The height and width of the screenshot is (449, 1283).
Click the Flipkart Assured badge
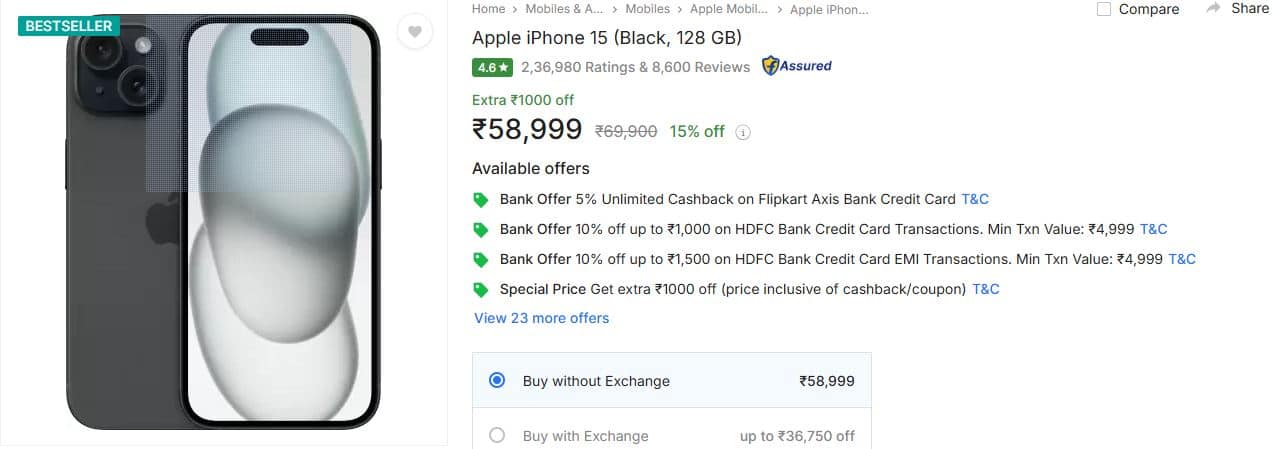(x=797, y=66)
